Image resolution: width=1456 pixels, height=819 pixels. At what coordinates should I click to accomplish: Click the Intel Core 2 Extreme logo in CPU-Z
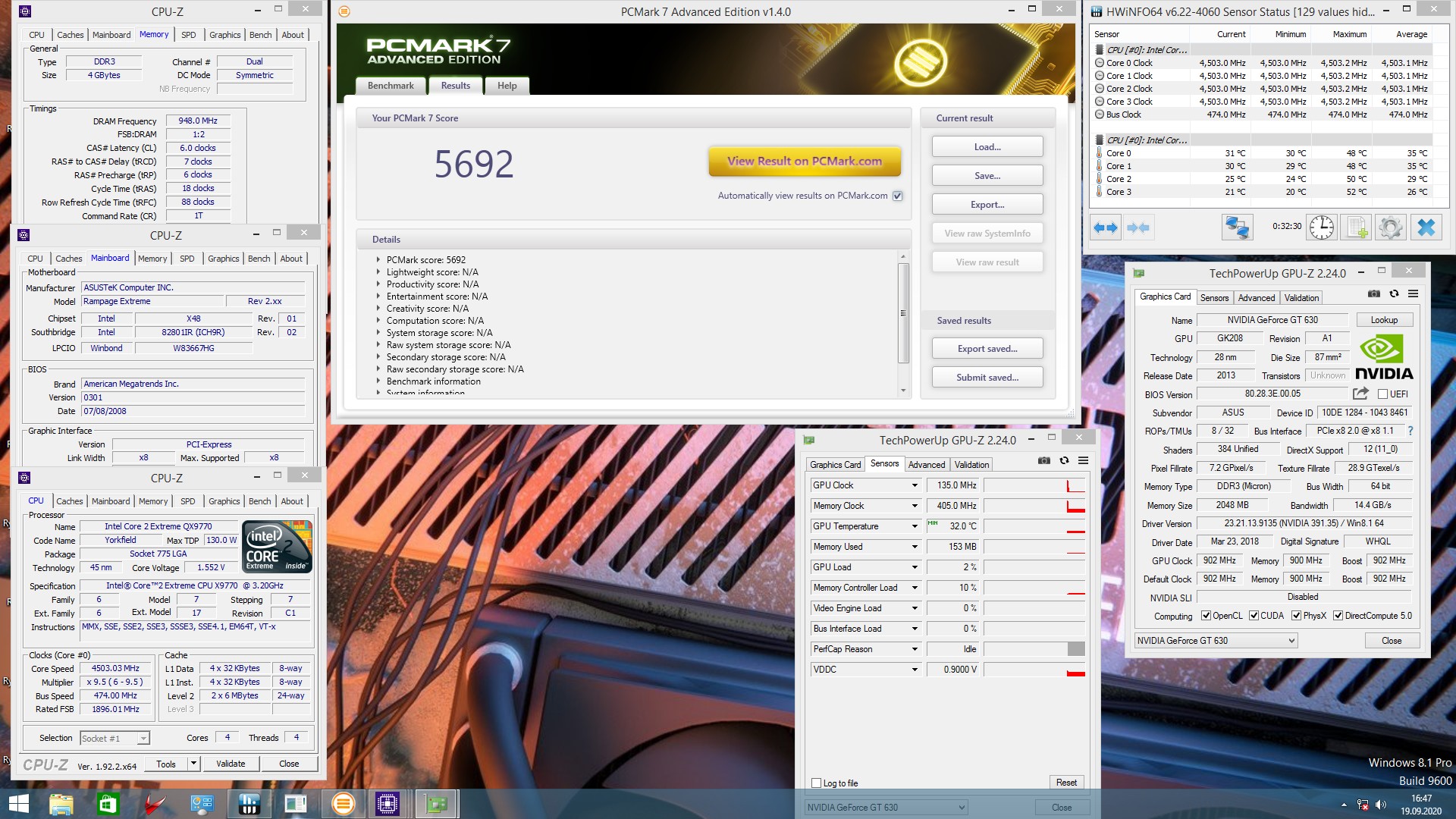[x=278, y=547]
